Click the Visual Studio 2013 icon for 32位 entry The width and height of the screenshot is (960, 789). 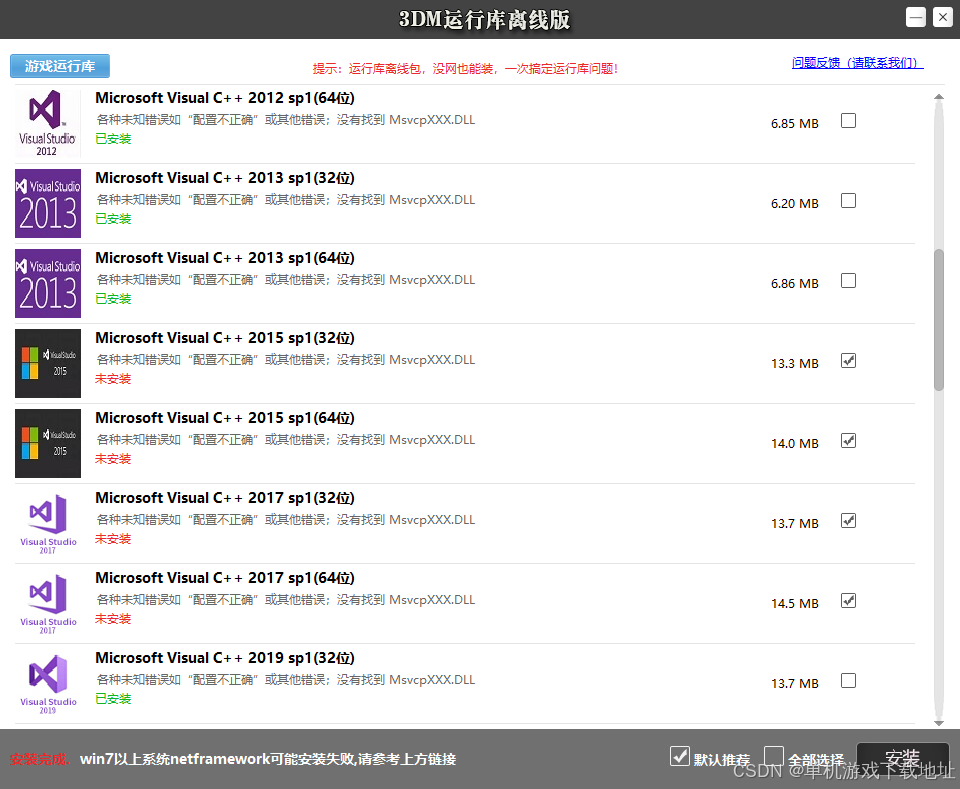48,203
